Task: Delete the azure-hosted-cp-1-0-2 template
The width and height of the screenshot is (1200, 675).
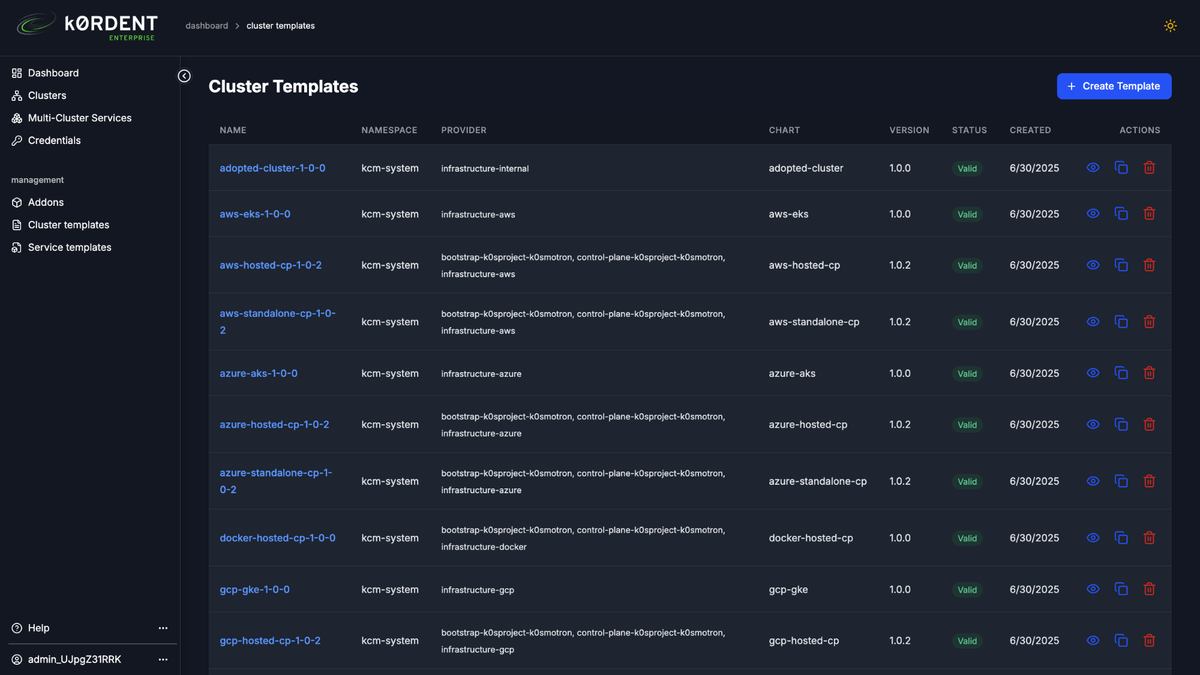Action: click(x=1149, y=424)
